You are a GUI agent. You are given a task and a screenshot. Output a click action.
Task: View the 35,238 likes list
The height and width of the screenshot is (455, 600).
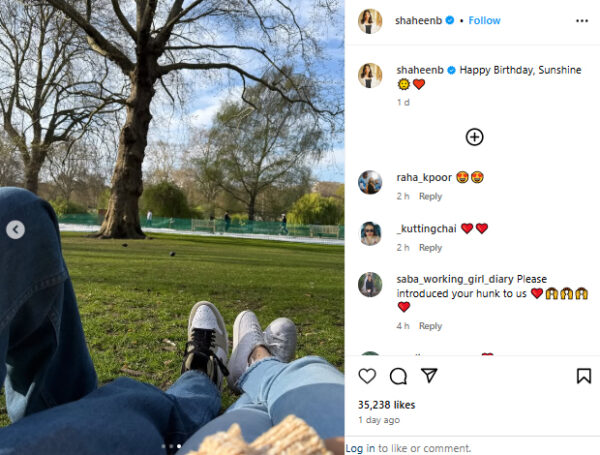pyautogui.click(x=386, y=405)
